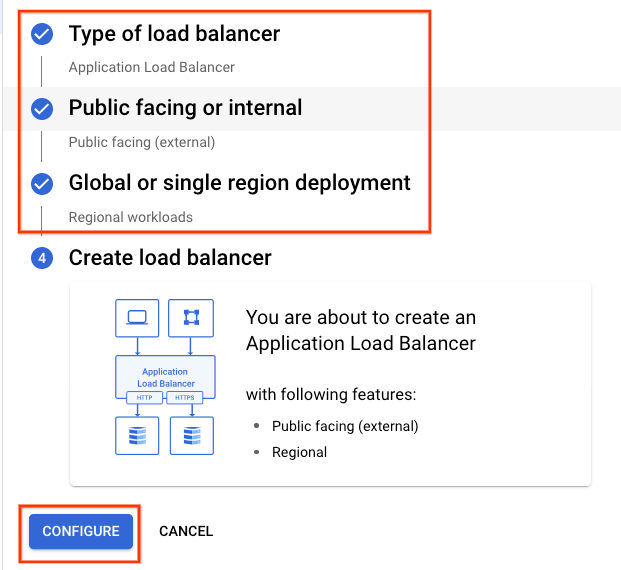Image resolution: width=621 pixels, height=570 pixels.
Task: Click the checkmark beside Global or single region deployment
Action: click(x=42, y=184)
